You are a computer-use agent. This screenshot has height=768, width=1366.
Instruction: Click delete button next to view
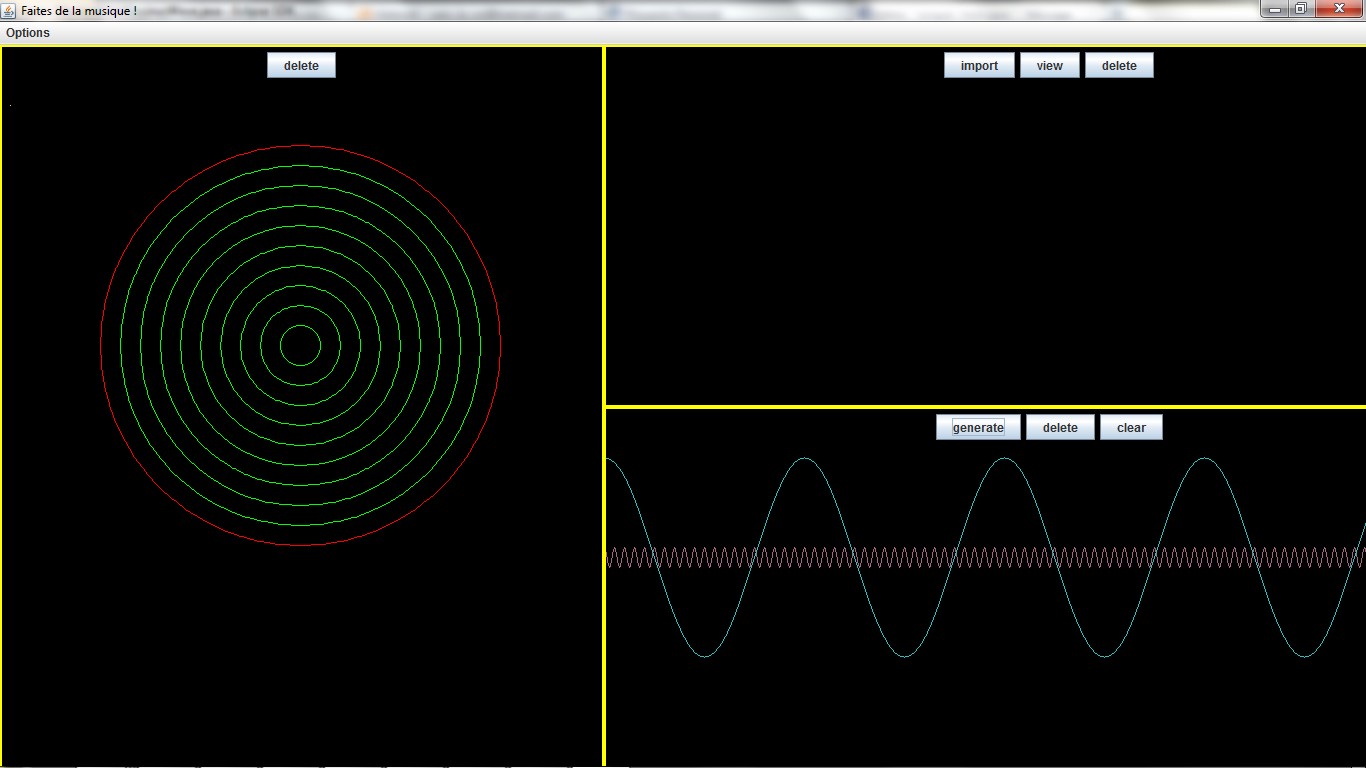pyautogui.click(x=1119, y=66)
